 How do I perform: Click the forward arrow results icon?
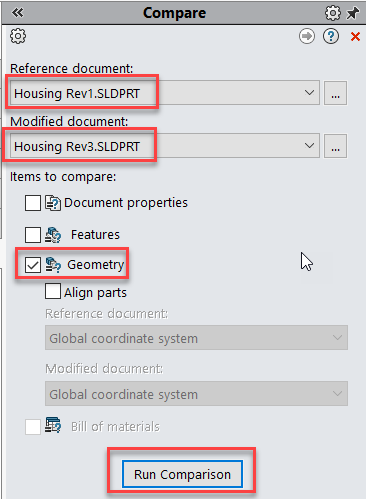point(307,36)
